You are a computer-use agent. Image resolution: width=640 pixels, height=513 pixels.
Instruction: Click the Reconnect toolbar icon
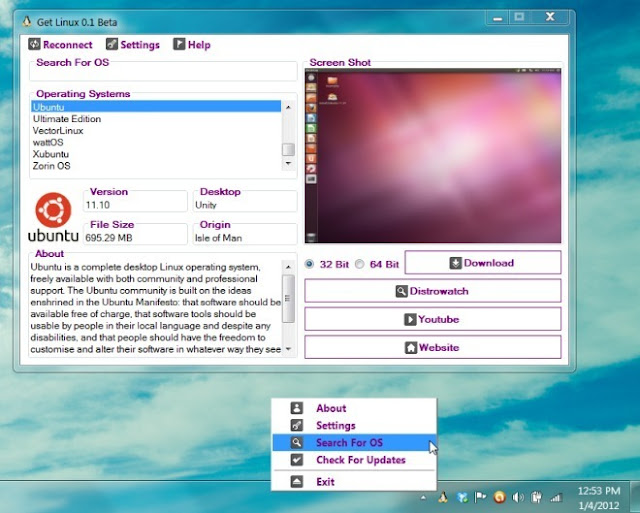[34, 44]
